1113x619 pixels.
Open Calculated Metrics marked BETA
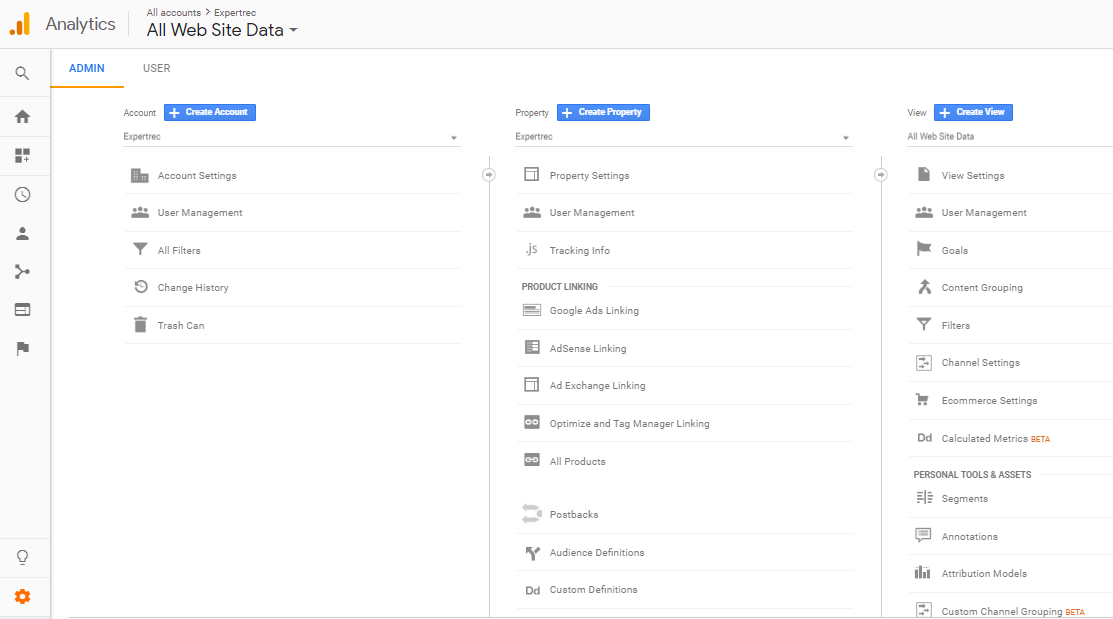tap(984, 438)
